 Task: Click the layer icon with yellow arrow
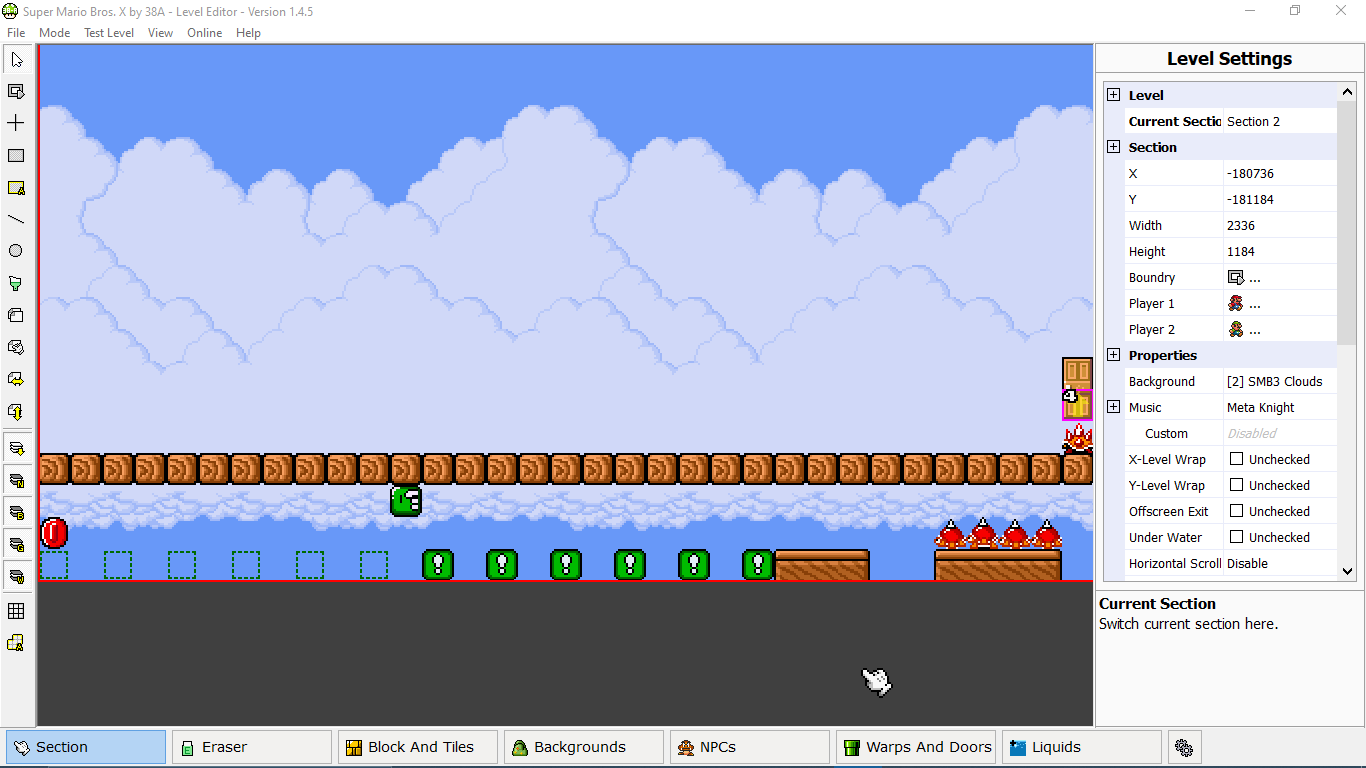pos(16,447)
